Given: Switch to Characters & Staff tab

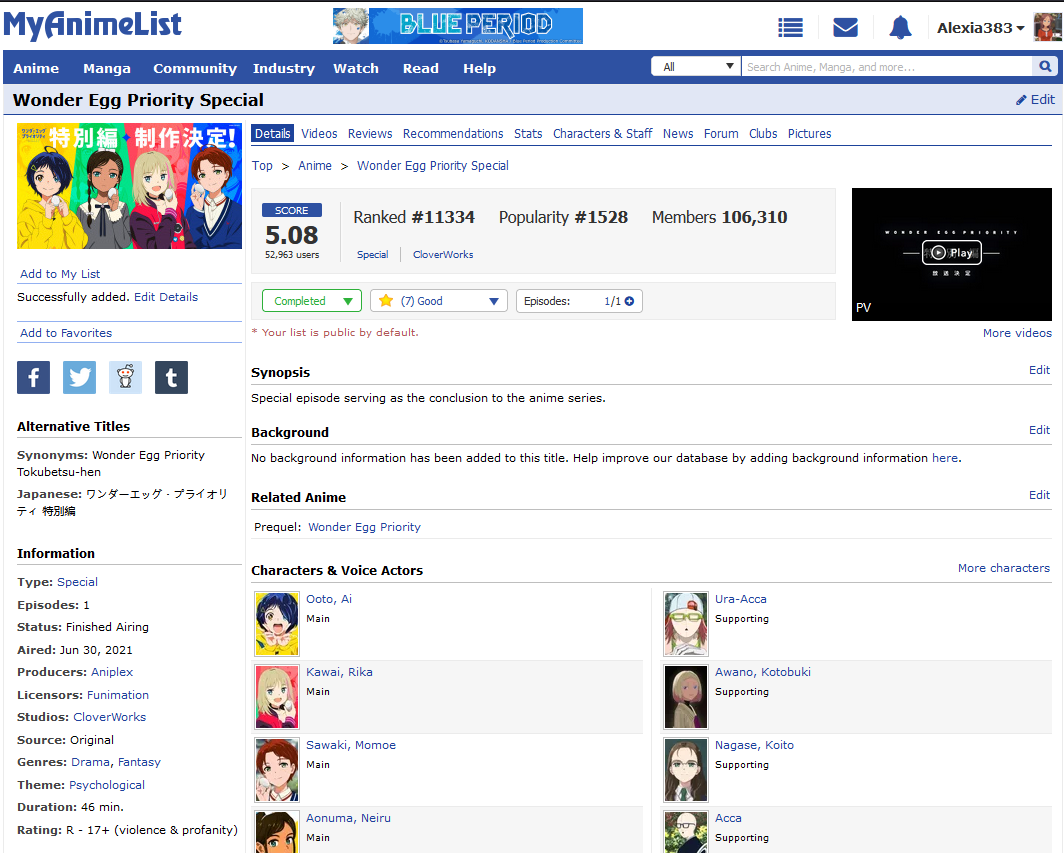Looking at the screenshot, I should point(602,134).
